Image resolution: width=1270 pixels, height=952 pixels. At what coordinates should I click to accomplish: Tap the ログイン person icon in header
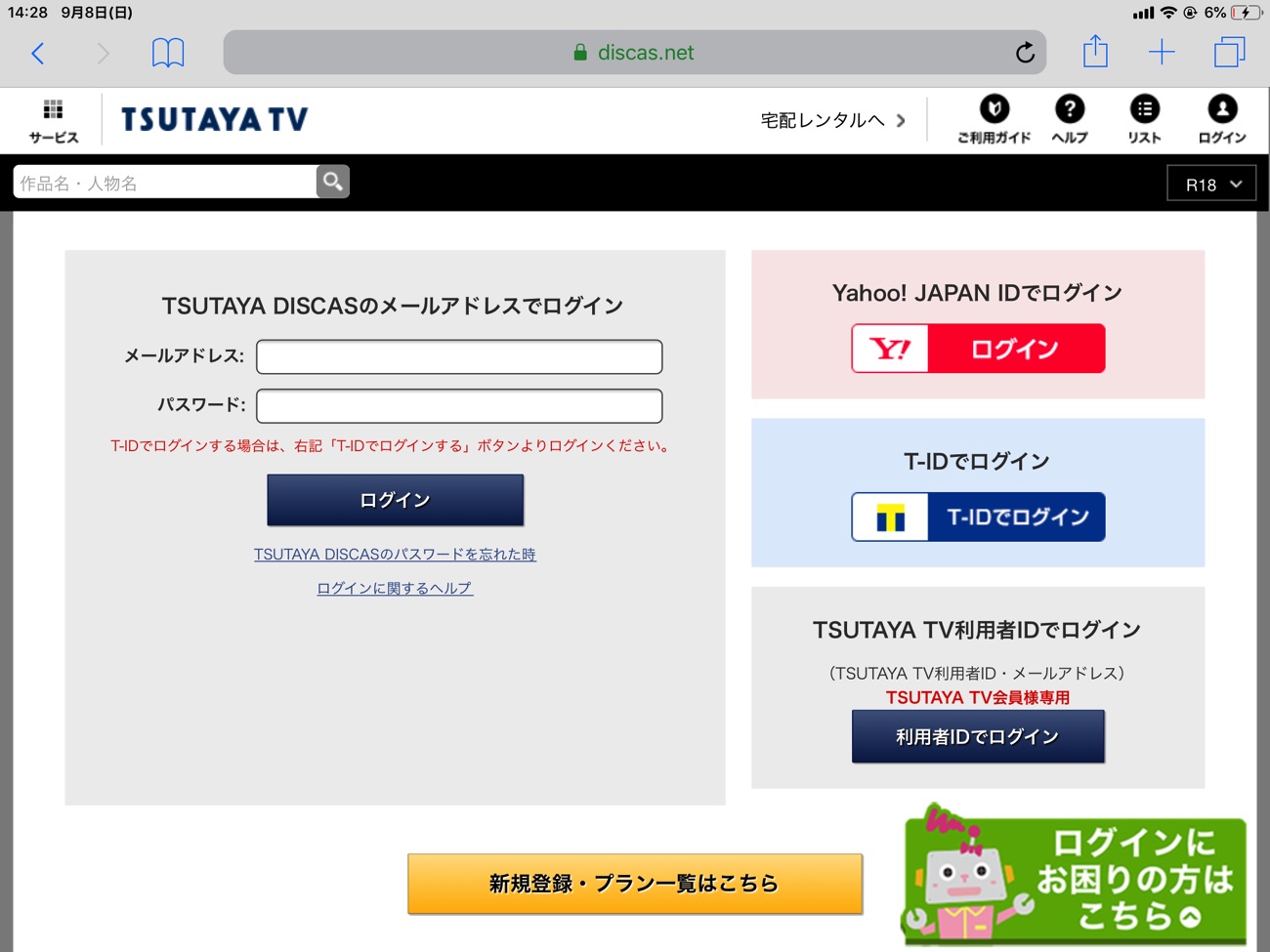[x=1222, y=120]
